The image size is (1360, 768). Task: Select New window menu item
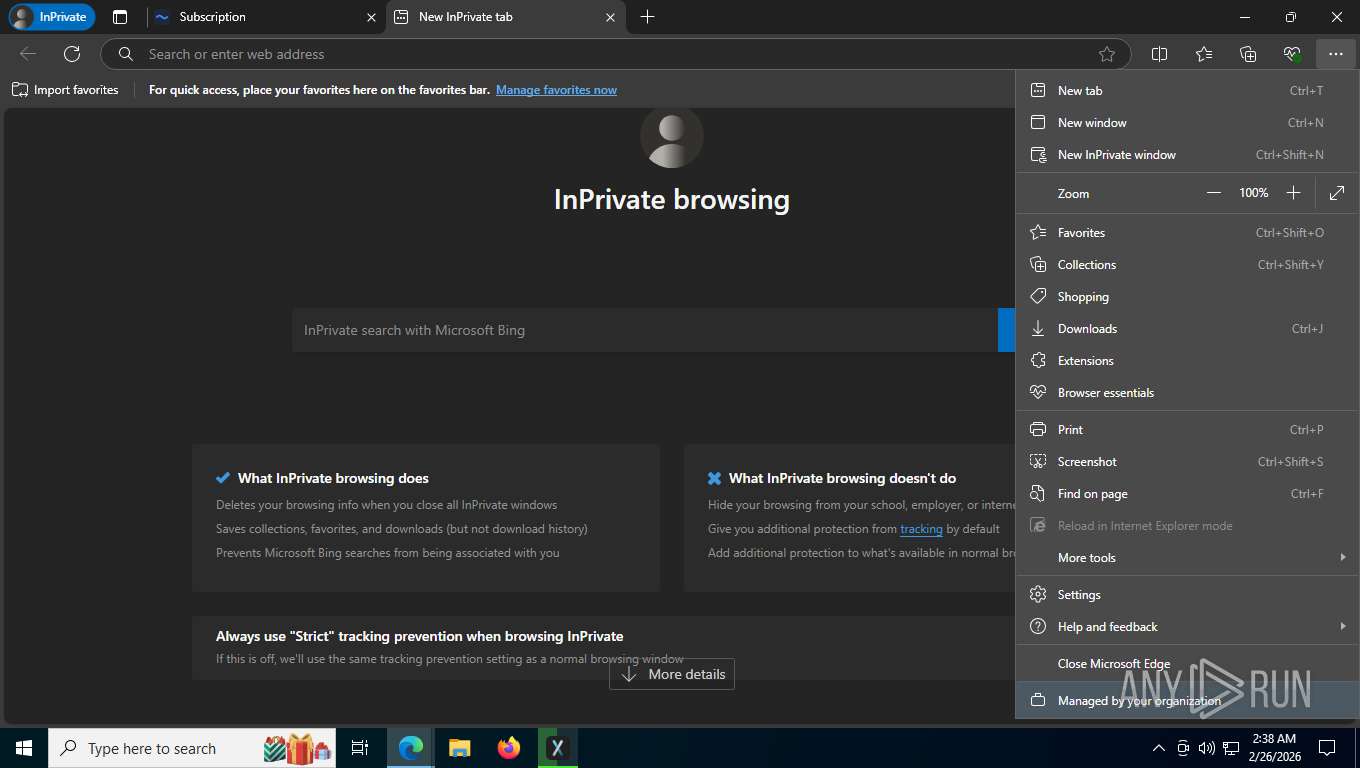point(1187,123)
